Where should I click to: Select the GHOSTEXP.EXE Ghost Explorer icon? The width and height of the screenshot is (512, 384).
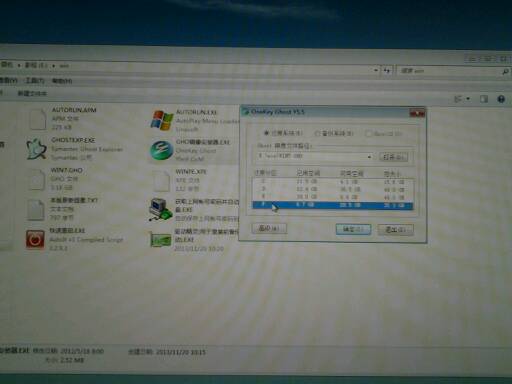click(36, 149)
